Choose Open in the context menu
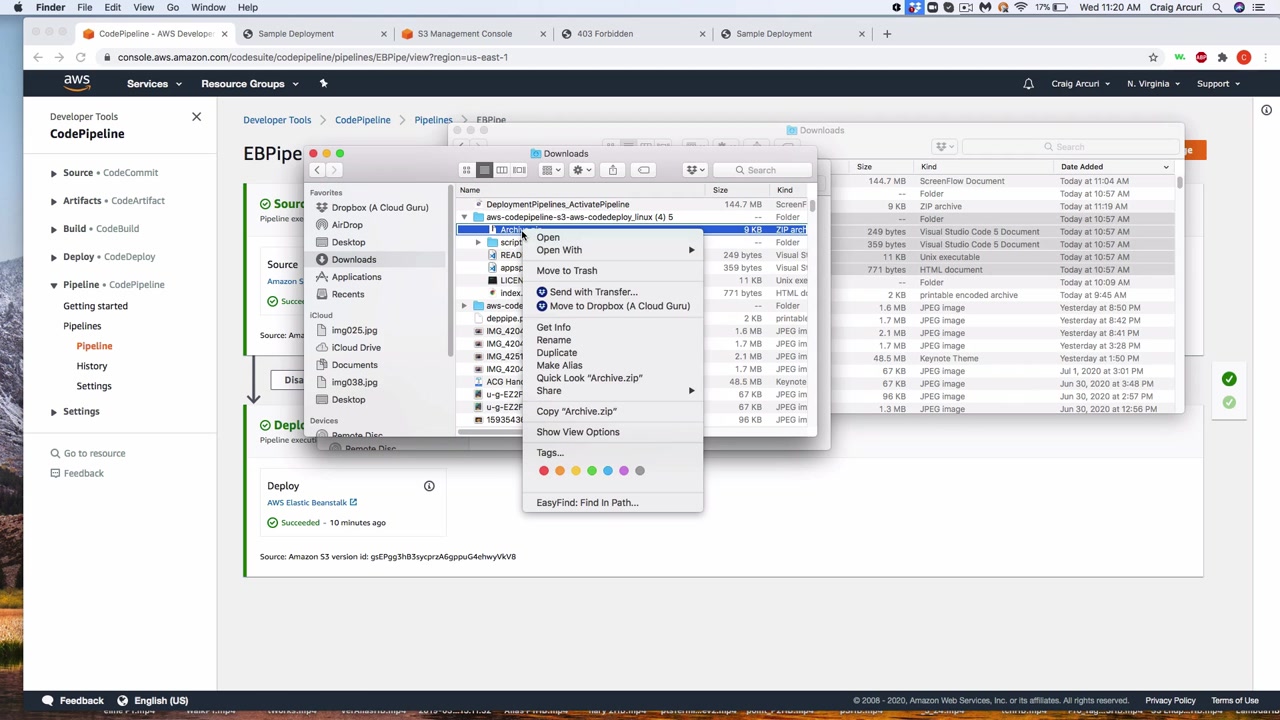This screenshot has width=1280, height=720. tap(613, 238)
